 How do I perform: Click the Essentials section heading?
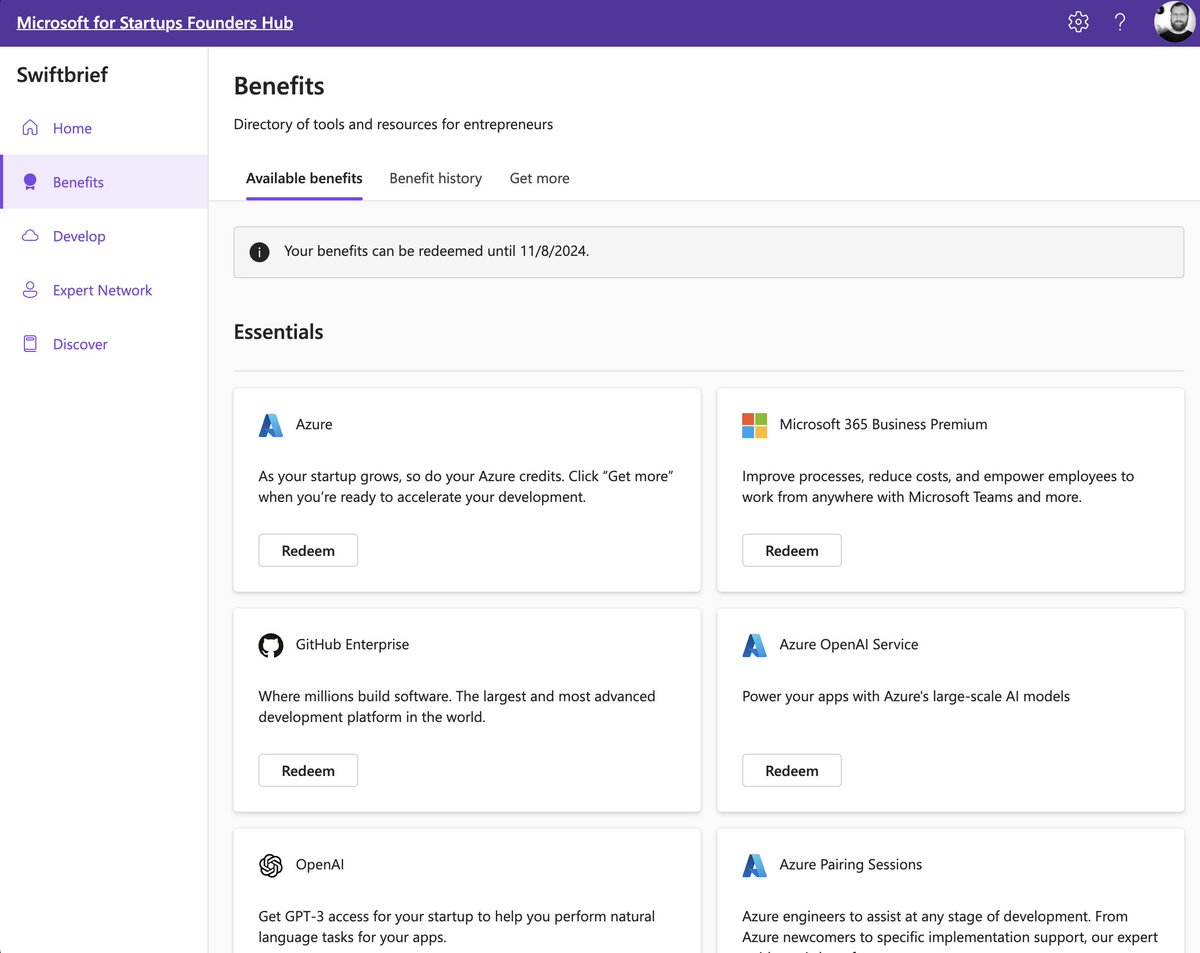tap(278, 332)
